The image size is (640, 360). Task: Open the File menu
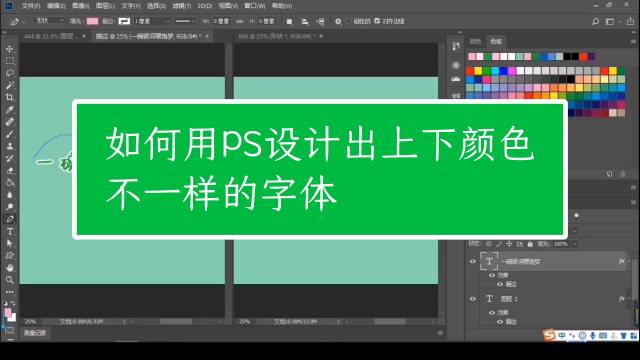tap(31, 6)
